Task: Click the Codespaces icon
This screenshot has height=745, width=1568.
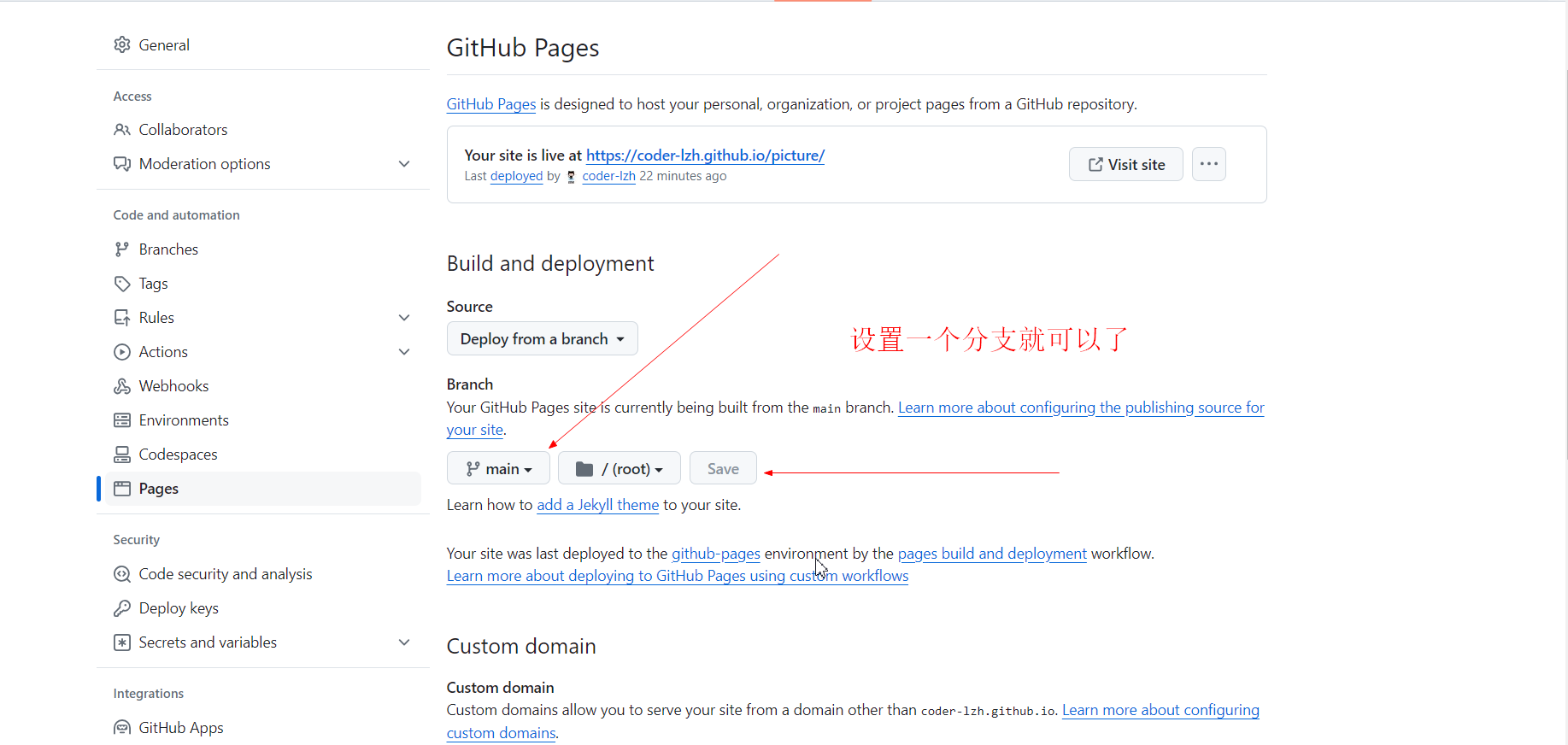Action: pos(122,455)
